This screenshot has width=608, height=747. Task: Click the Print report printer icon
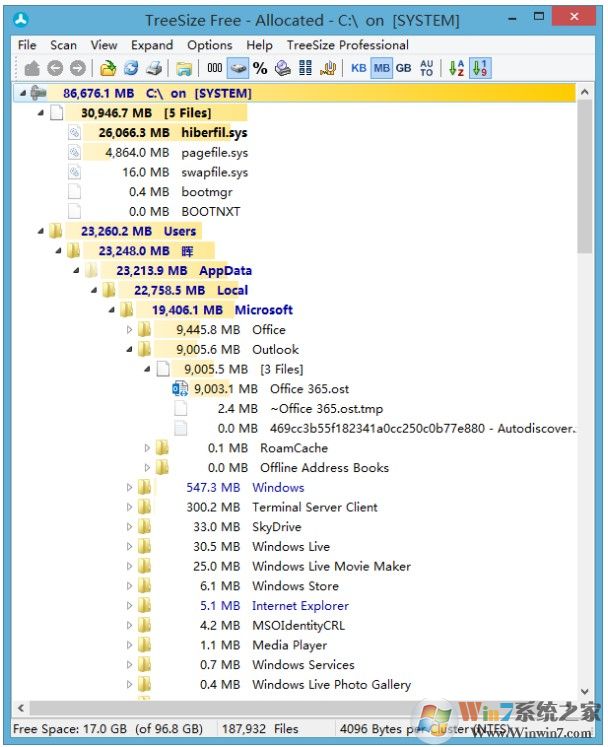[x=153, y=68]
